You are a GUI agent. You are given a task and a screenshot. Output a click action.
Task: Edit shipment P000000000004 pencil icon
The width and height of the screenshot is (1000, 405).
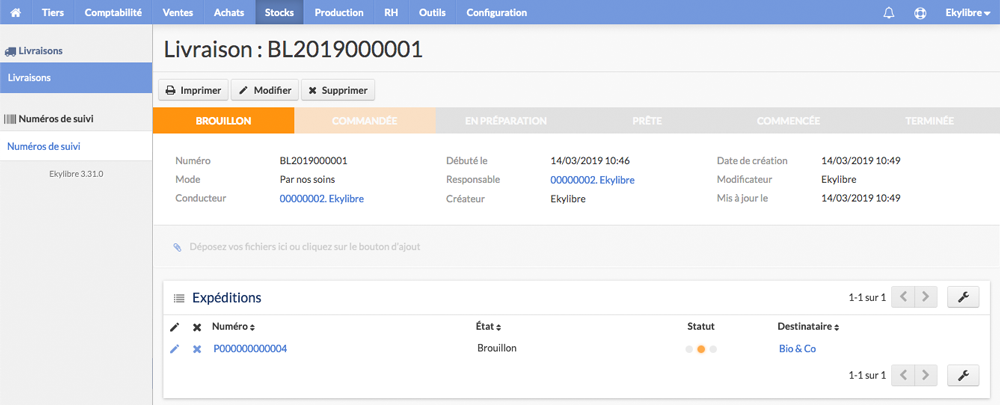[x=175, y=349]
